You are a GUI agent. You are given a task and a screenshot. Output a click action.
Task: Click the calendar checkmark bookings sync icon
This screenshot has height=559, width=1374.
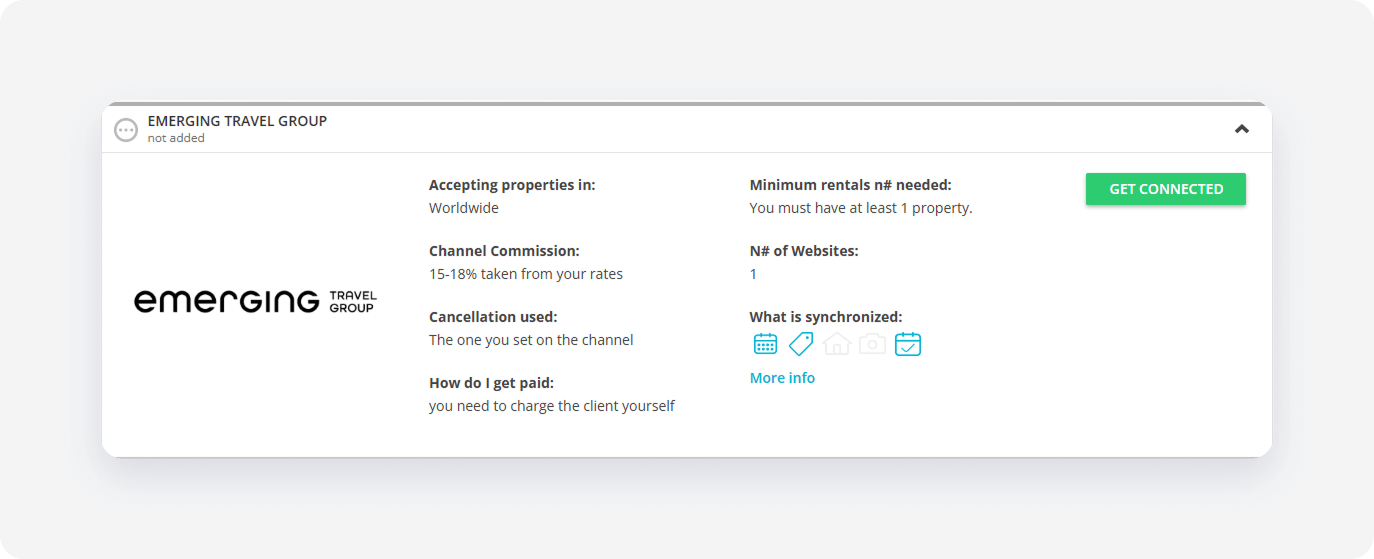908,344
